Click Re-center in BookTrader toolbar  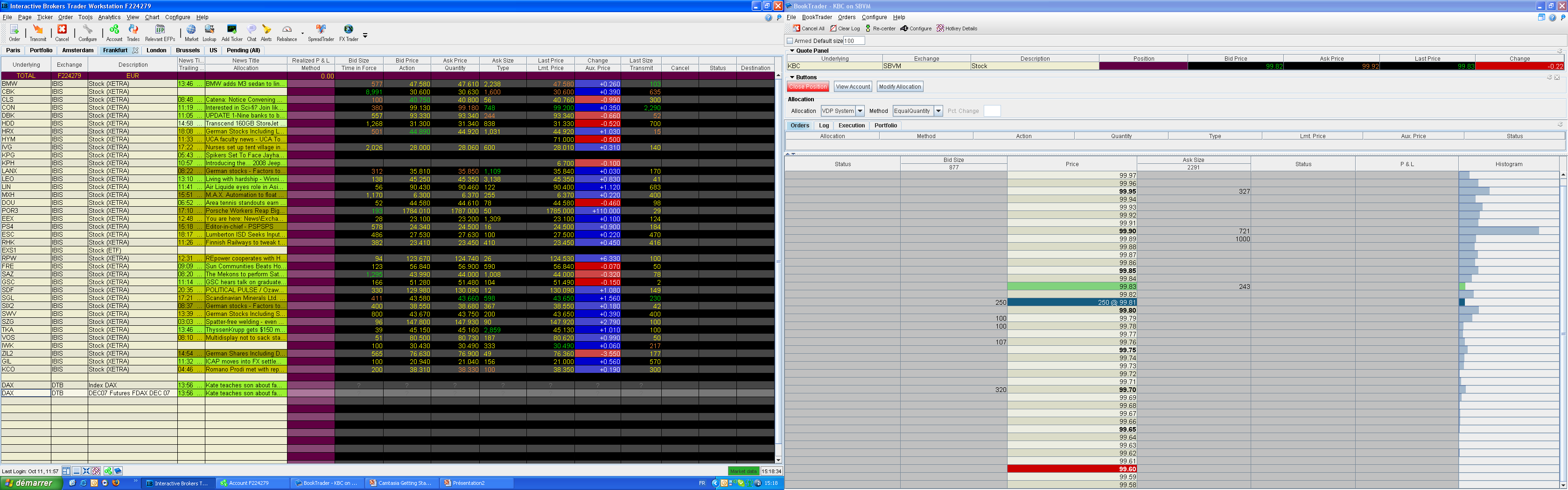tap(880, 28)
